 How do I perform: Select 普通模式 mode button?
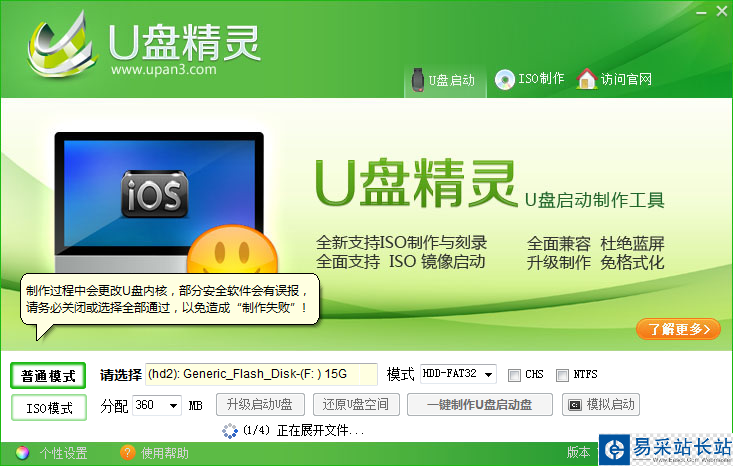coord(48,376)
